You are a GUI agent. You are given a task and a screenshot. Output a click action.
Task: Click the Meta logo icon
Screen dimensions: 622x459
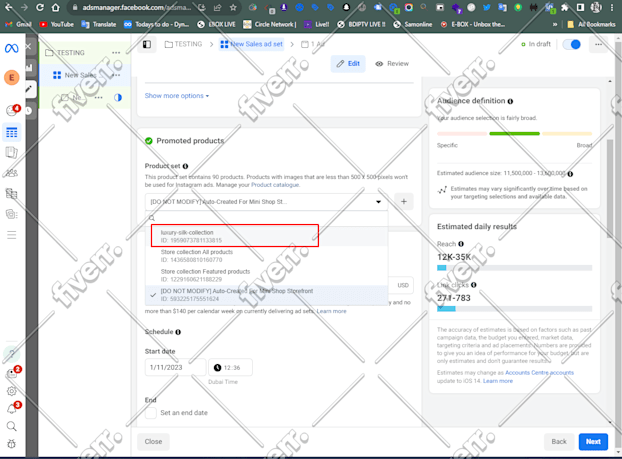(x=12, y=48)
